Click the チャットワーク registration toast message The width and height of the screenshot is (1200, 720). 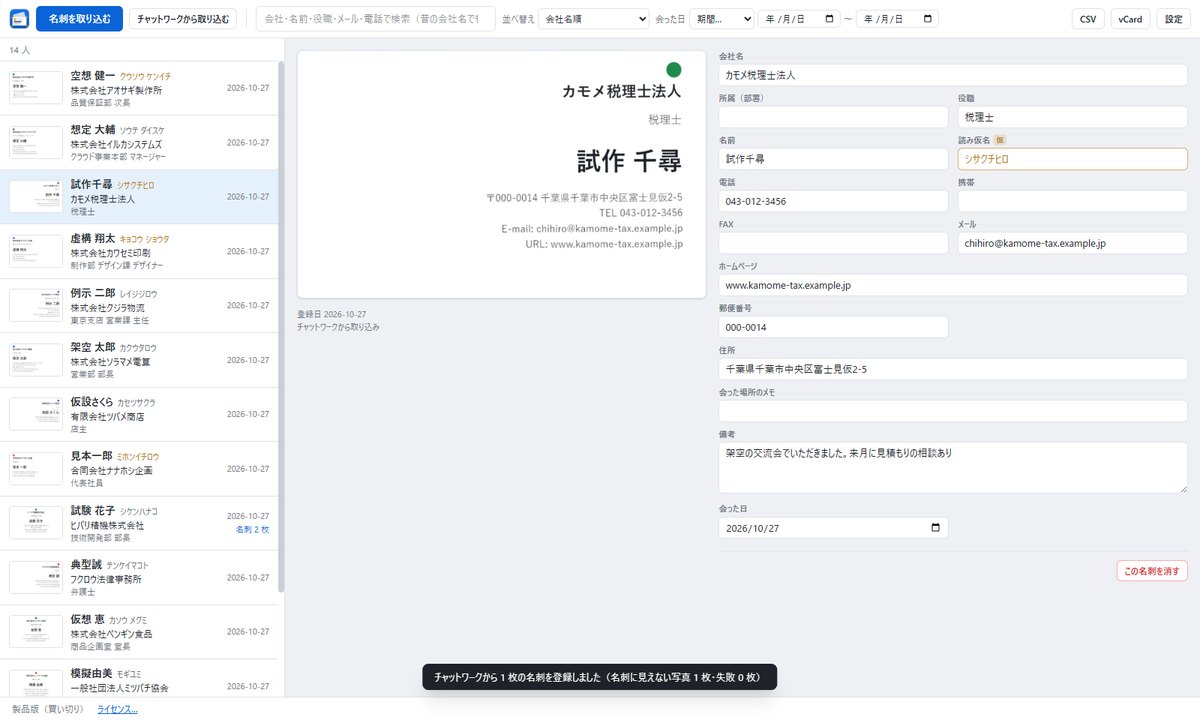[x=599, y=677]
